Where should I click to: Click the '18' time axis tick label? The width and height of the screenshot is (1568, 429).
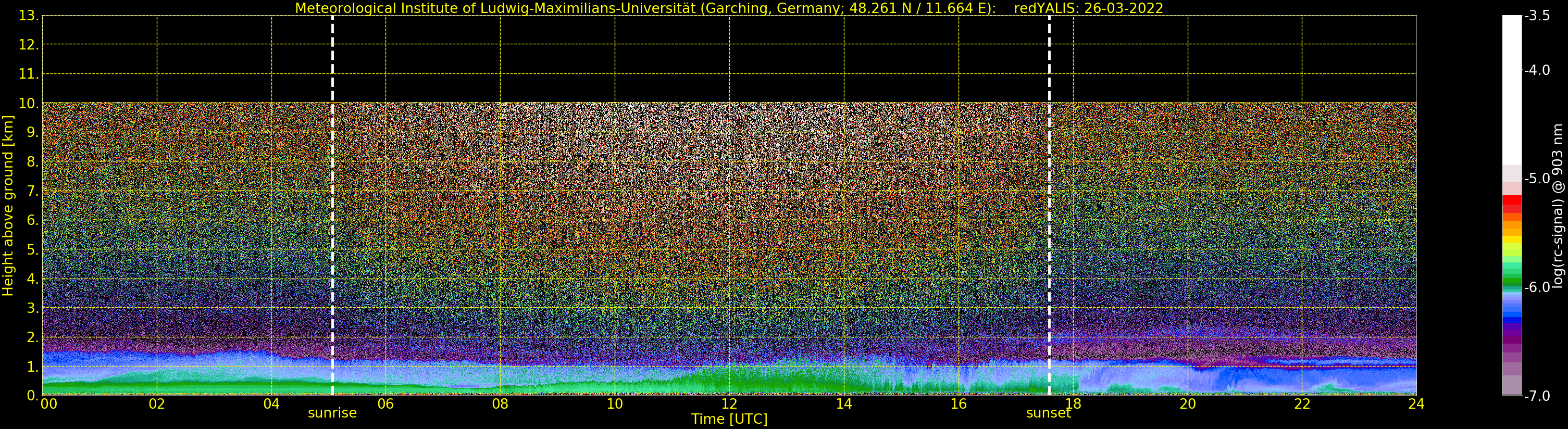[1073, 404]
